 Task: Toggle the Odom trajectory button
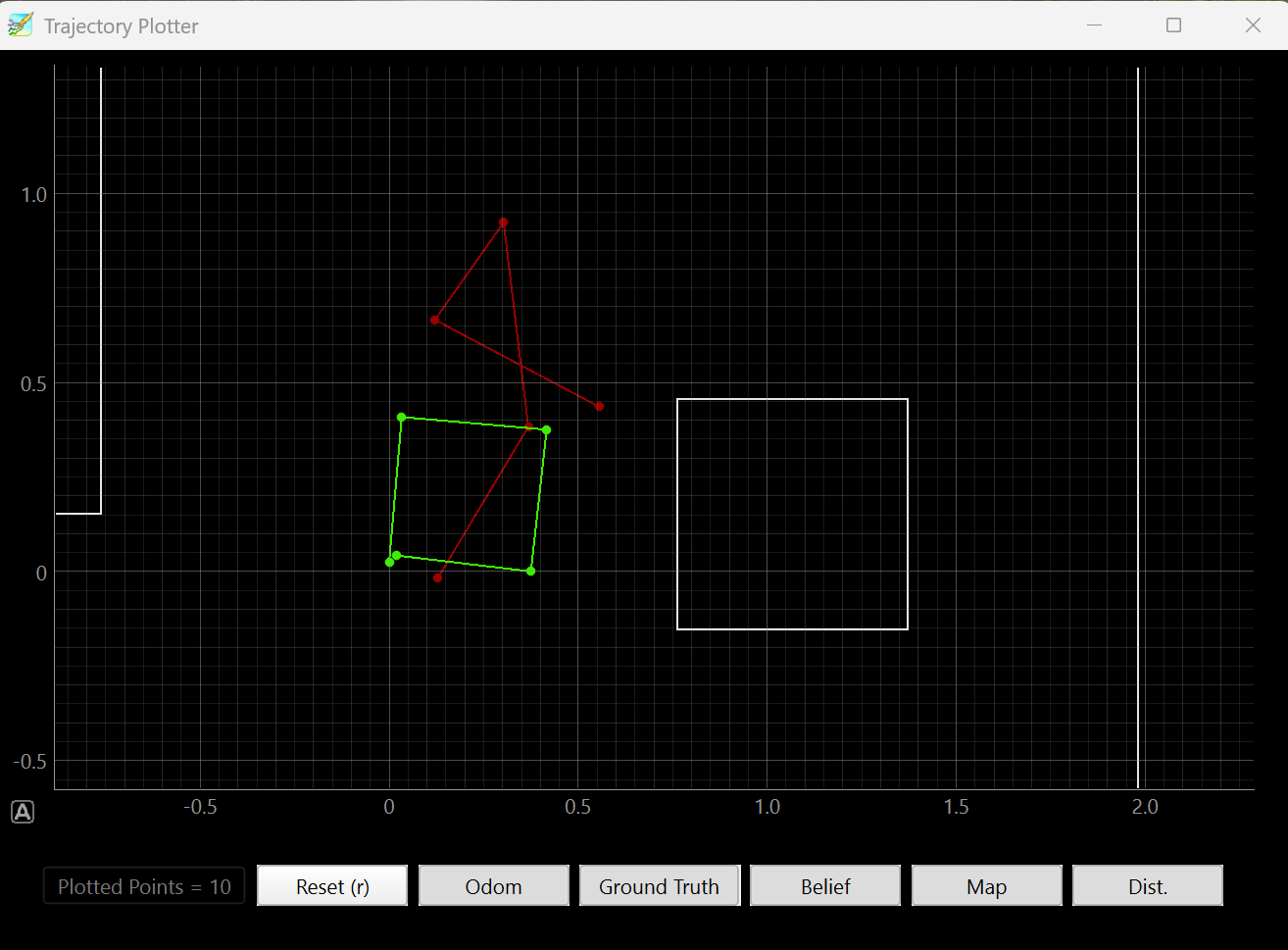click(x=494, y=886)
